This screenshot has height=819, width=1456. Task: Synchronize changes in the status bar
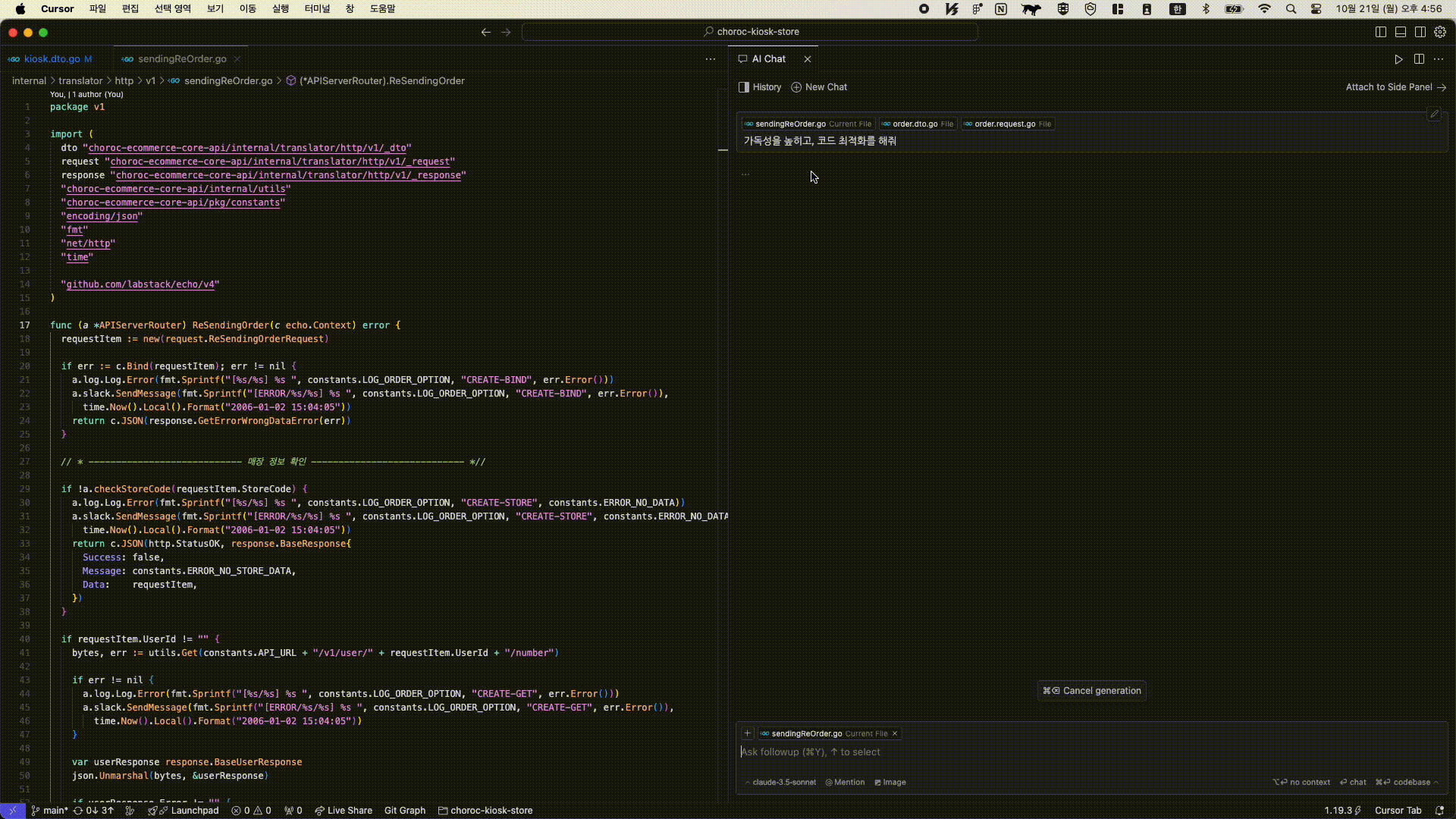[x=93, y=811]
